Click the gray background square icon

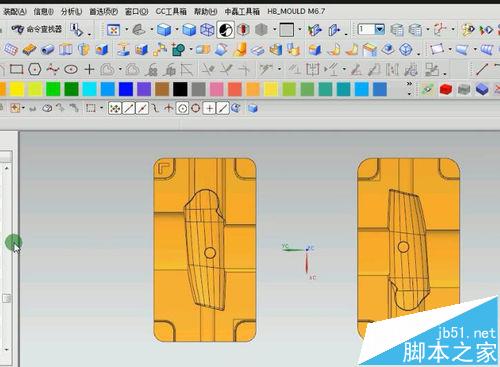[x=286, y=30]
